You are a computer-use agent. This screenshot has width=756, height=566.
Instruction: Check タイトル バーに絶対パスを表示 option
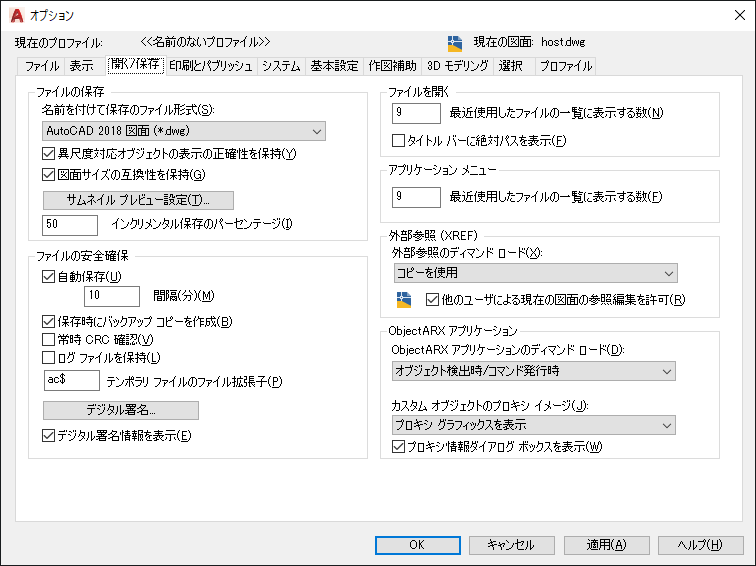(x=398, y=140)
